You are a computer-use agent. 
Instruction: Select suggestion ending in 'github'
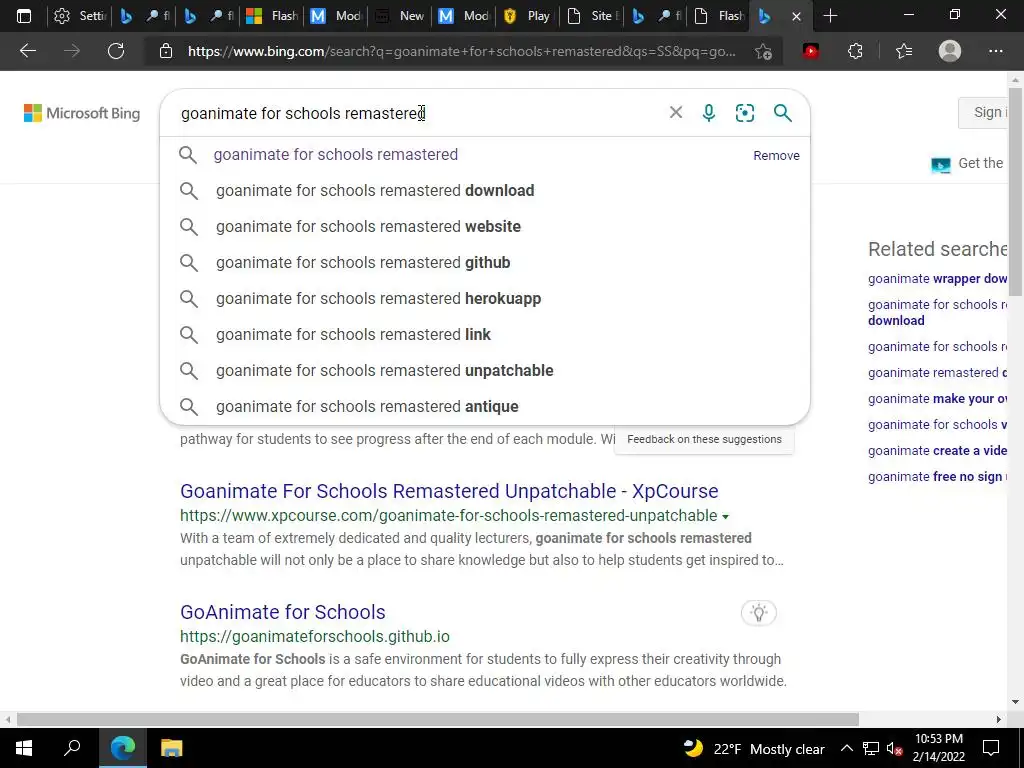pyautogui.click(x=485, y=263)
